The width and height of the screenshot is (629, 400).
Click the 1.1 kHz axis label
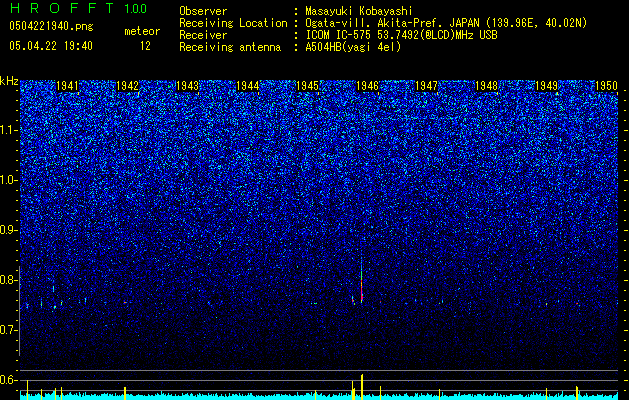(9, 130)
